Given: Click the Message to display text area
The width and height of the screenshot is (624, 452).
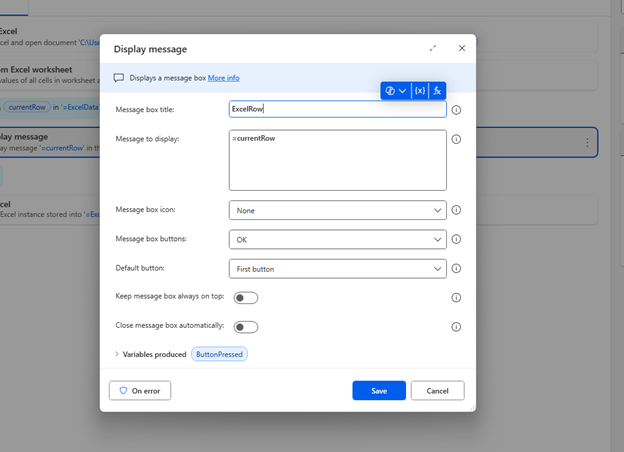Looking at the screenshot, I should 337,160.
